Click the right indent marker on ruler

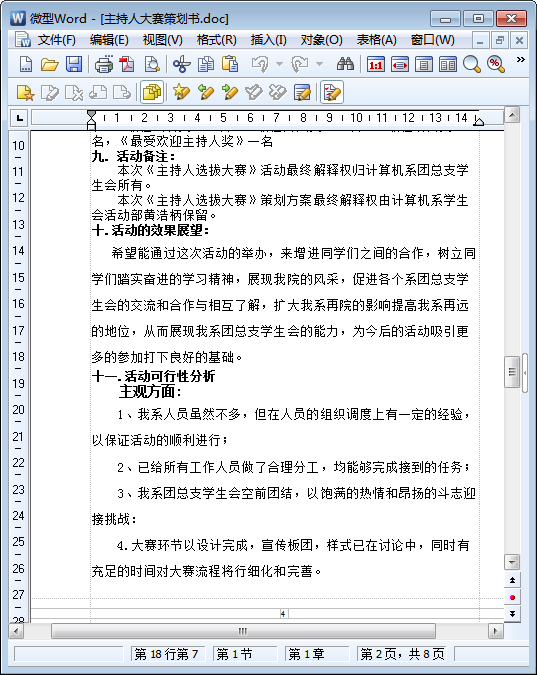click(478, 121)
